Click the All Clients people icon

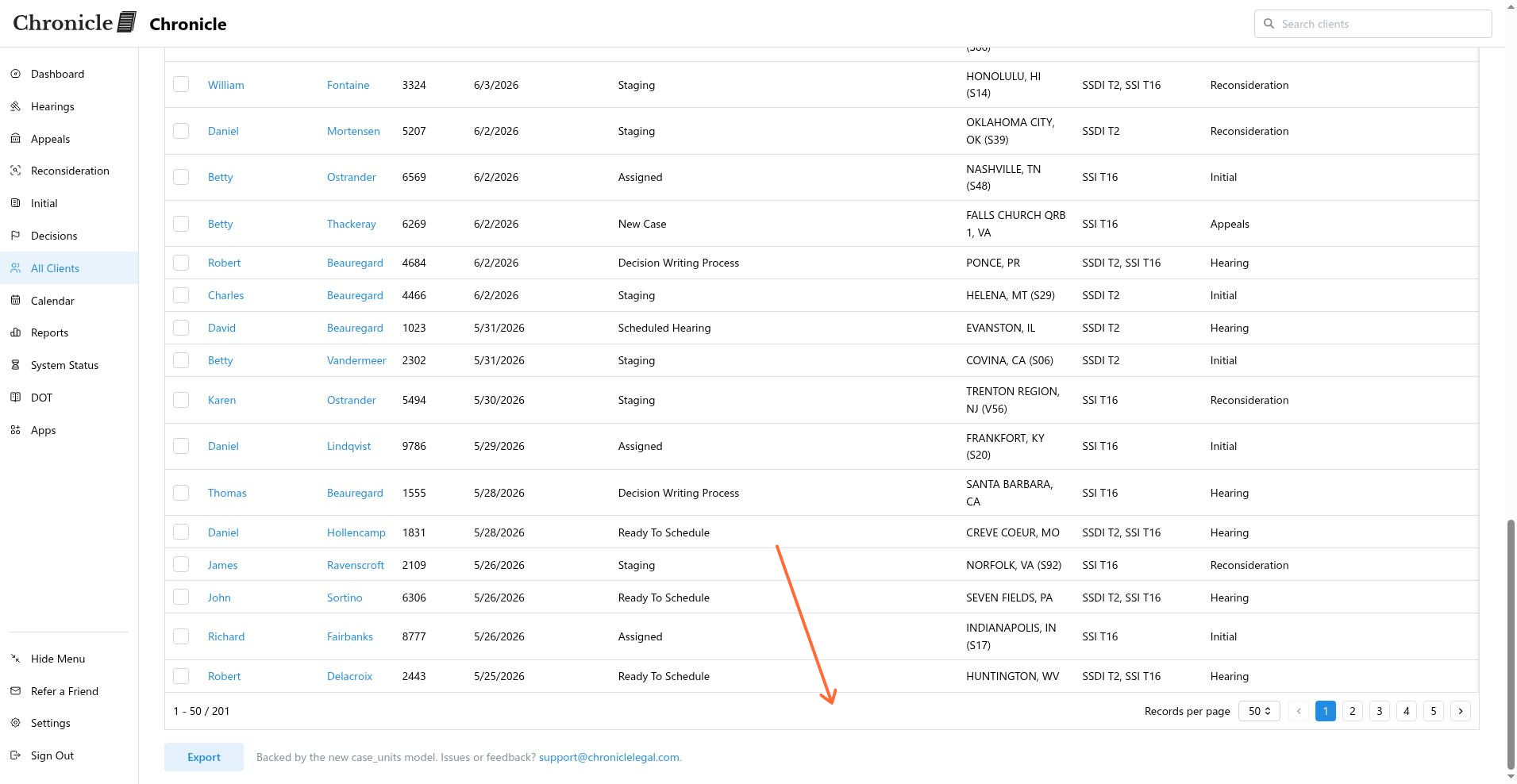click(16, 268)
